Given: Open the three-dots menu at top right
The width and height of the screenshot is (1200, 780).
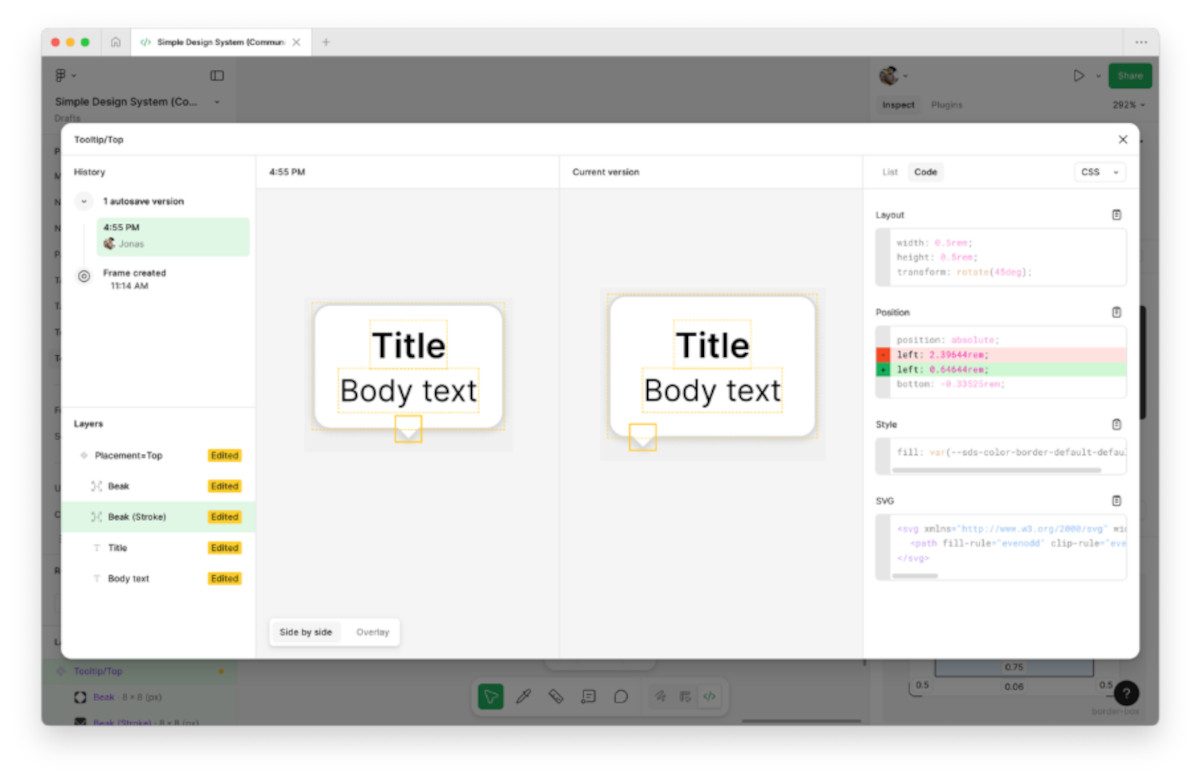Looking at the screenshot, I should pos(1141,42).
